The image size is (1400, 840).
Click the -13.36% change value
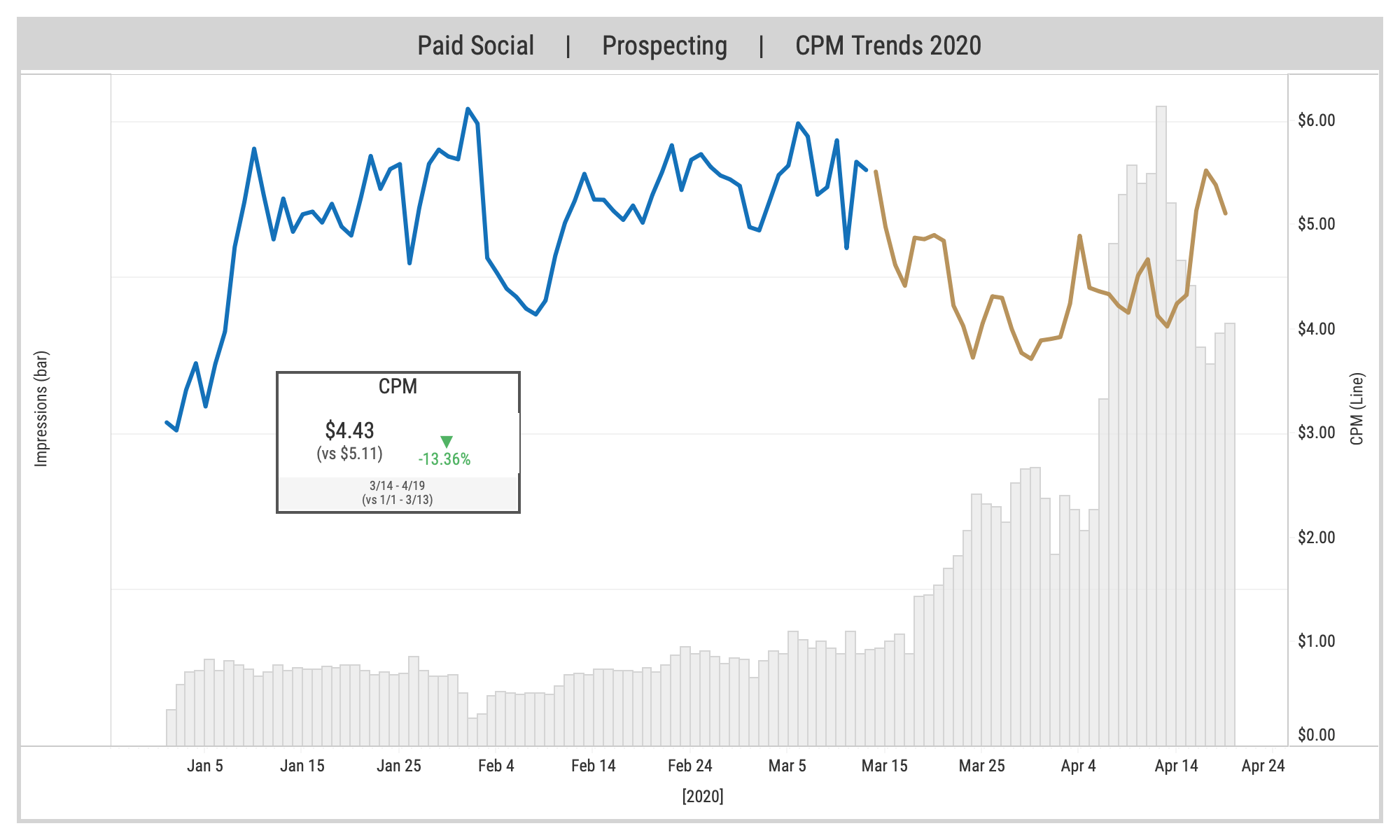click(x=444, y=460)
